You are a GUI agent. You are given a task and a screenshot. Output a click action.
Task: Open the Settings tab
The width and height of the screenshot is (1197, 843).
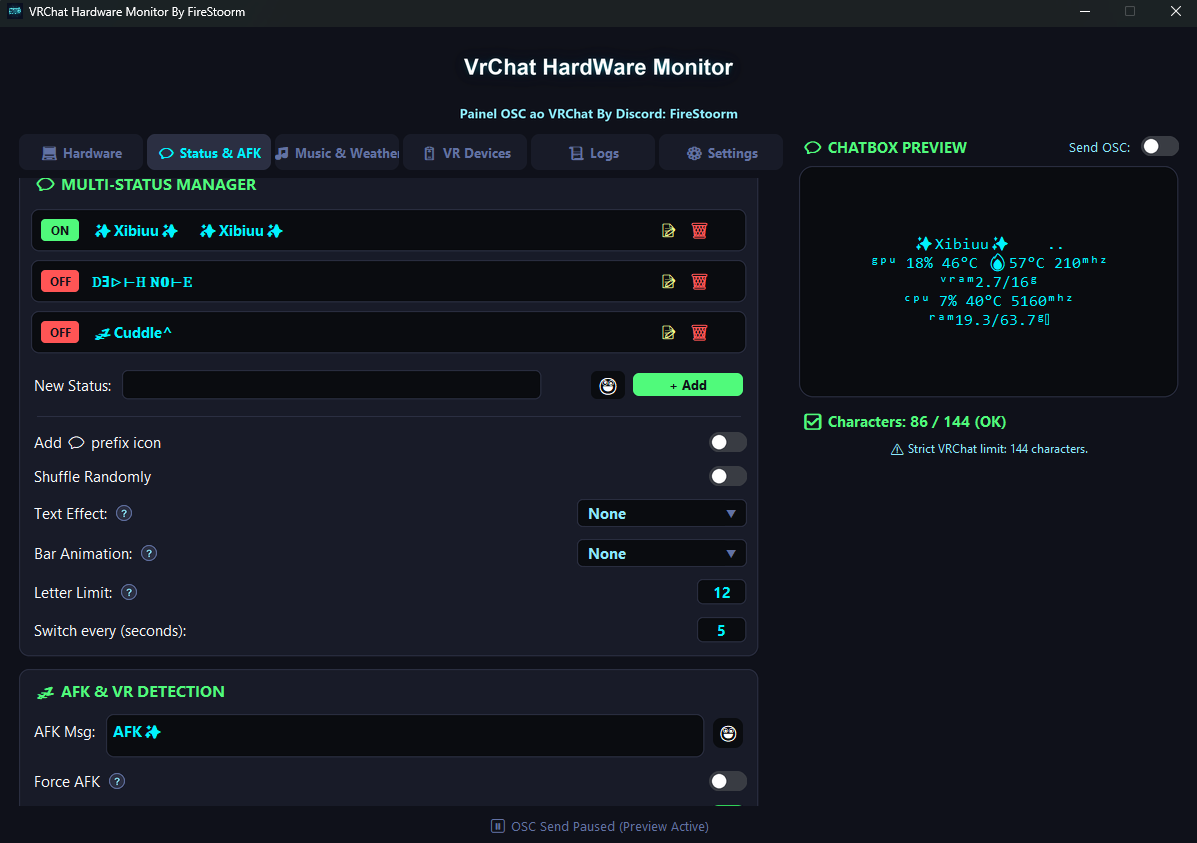[x=721, y=153]
